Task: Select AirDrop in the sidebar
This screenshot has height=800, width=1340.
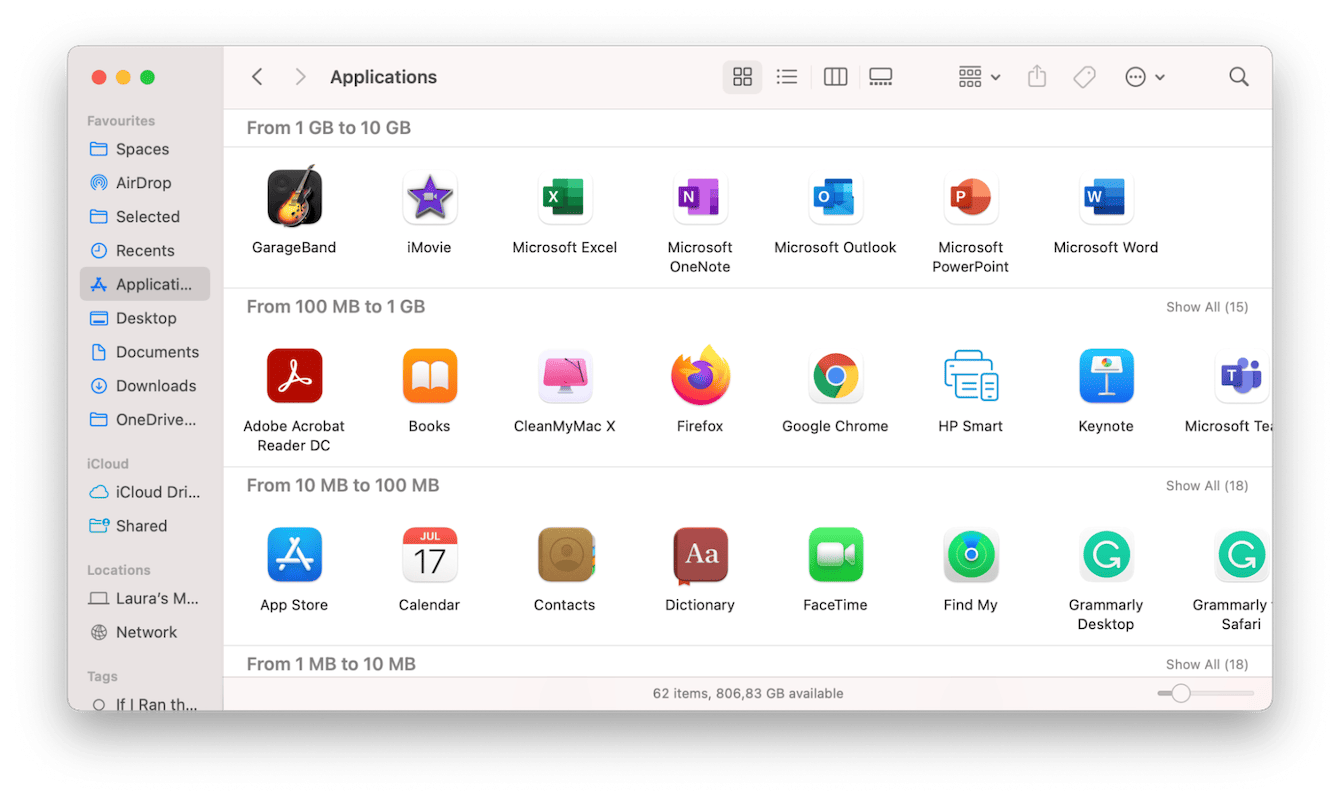Action: tap(146, 182)
